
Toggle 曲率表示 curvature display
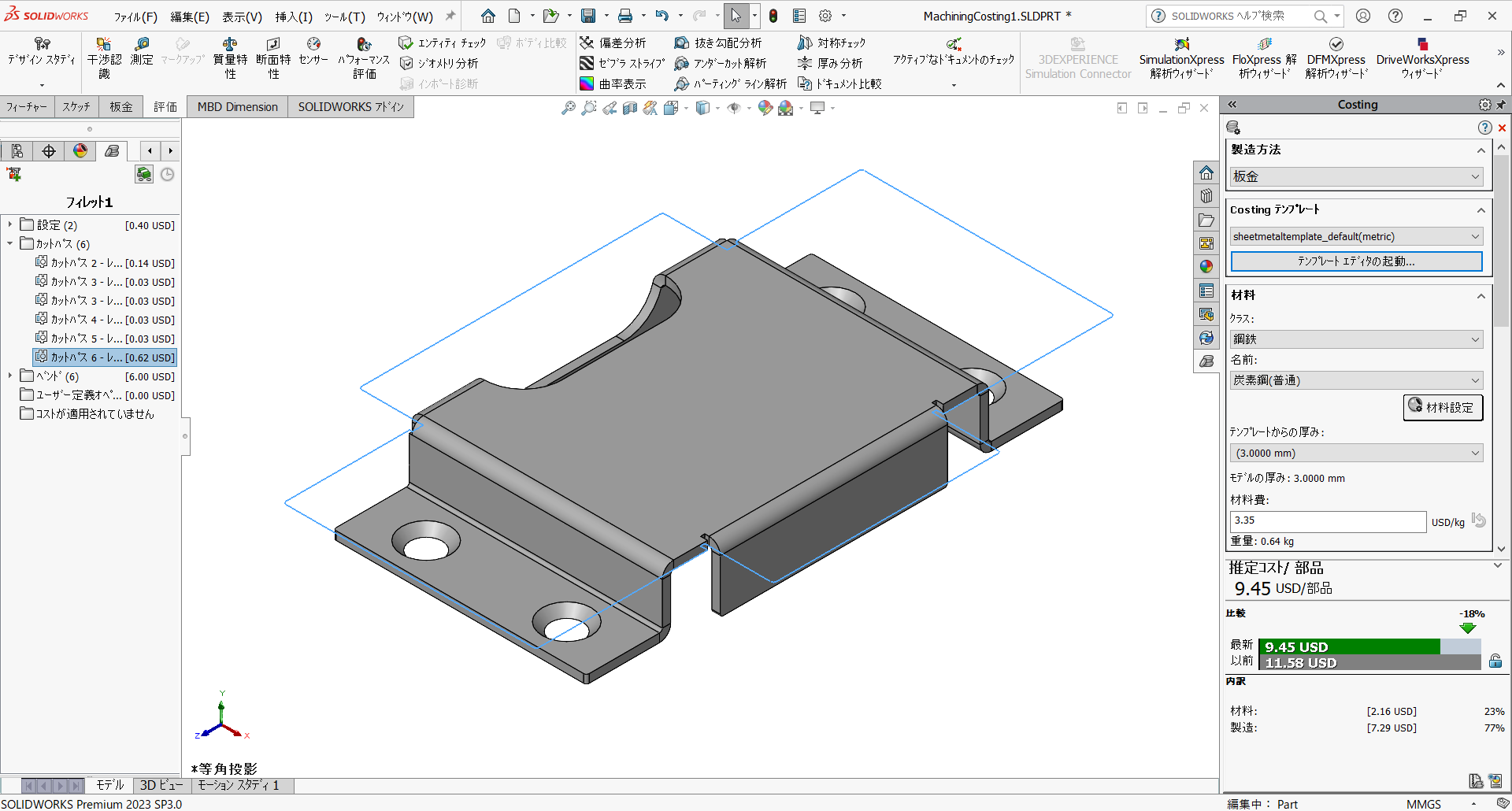(613, 83)
